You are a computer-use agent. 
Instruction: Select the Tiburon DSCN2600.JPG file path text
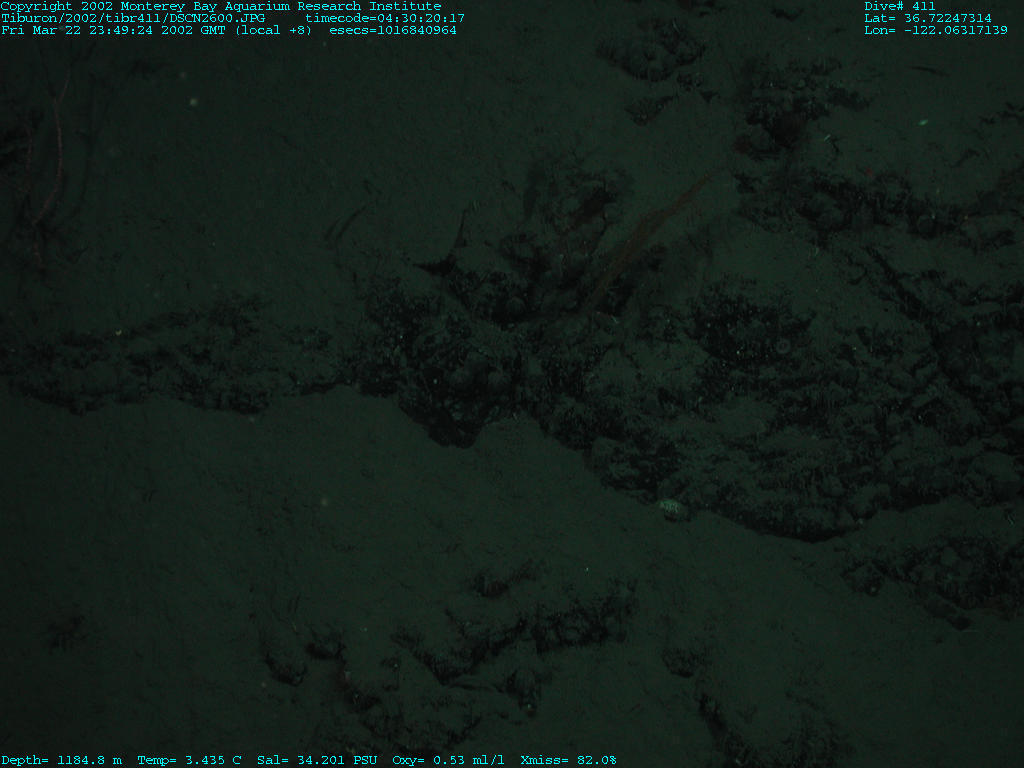(133, 18)
